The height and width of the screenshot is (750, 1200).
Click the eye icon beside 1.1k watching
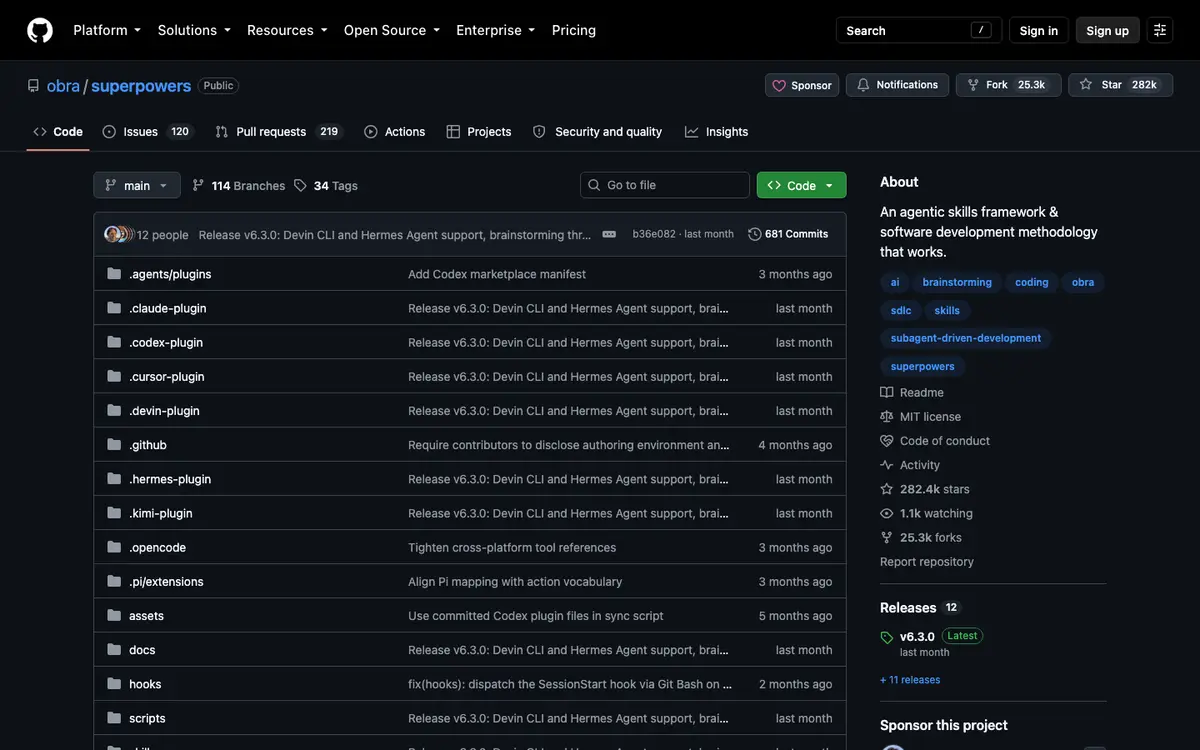coord(887,513)
